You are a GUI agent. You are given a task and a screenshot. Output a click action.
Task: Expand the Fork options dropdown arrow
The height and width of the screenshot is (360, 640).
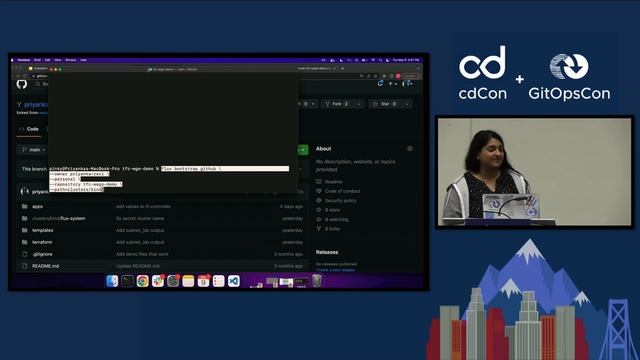pyautogui.click(x=359, y=104)
